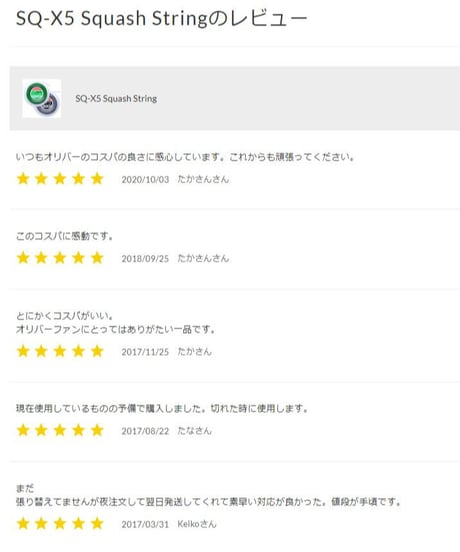Click the review text とにかくコスパがいい
The image size is (460, 552).
pyautogui.click(x=64, y=316)
